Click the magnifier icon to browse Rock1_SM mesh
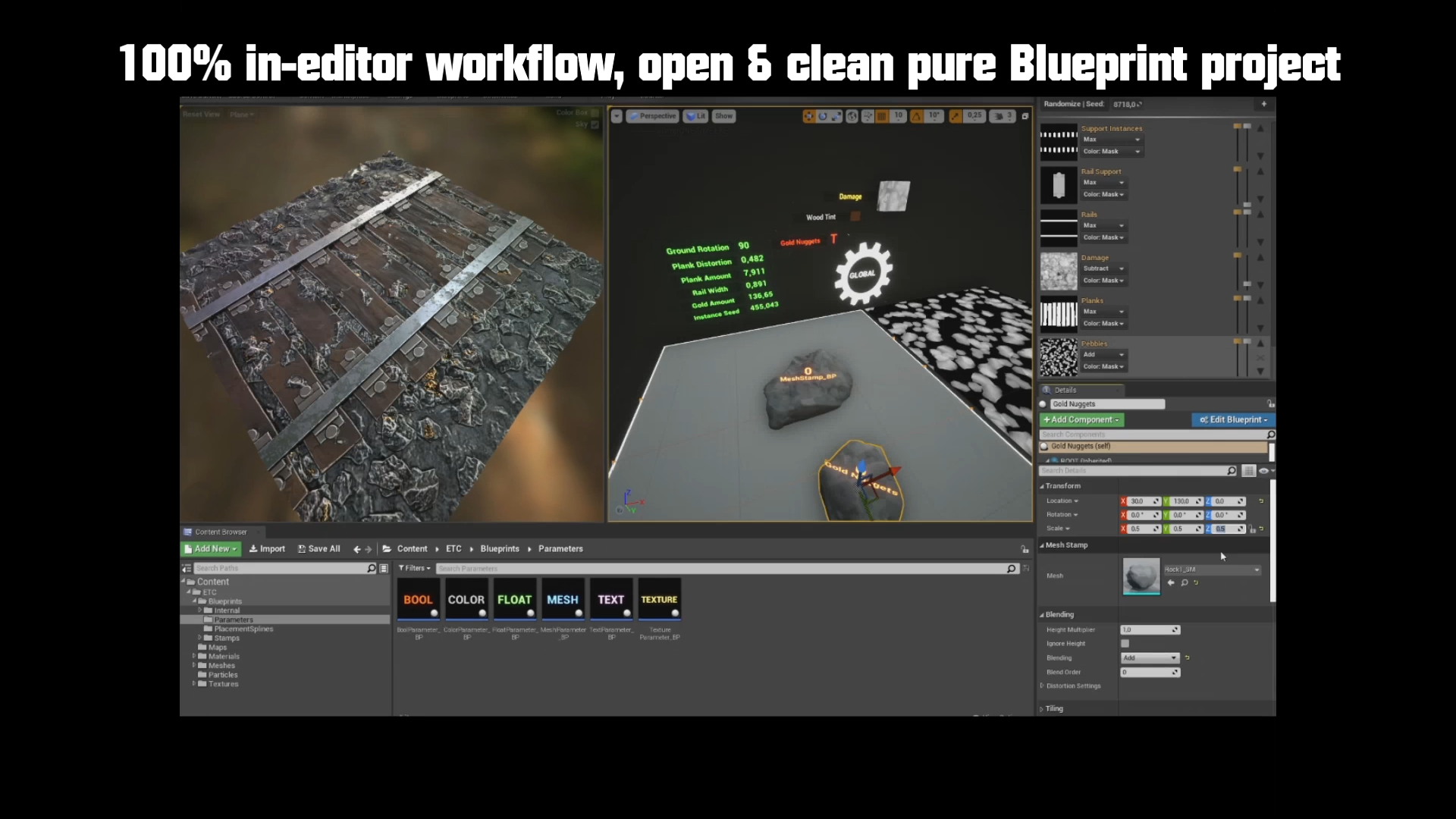 [1184, 582]
